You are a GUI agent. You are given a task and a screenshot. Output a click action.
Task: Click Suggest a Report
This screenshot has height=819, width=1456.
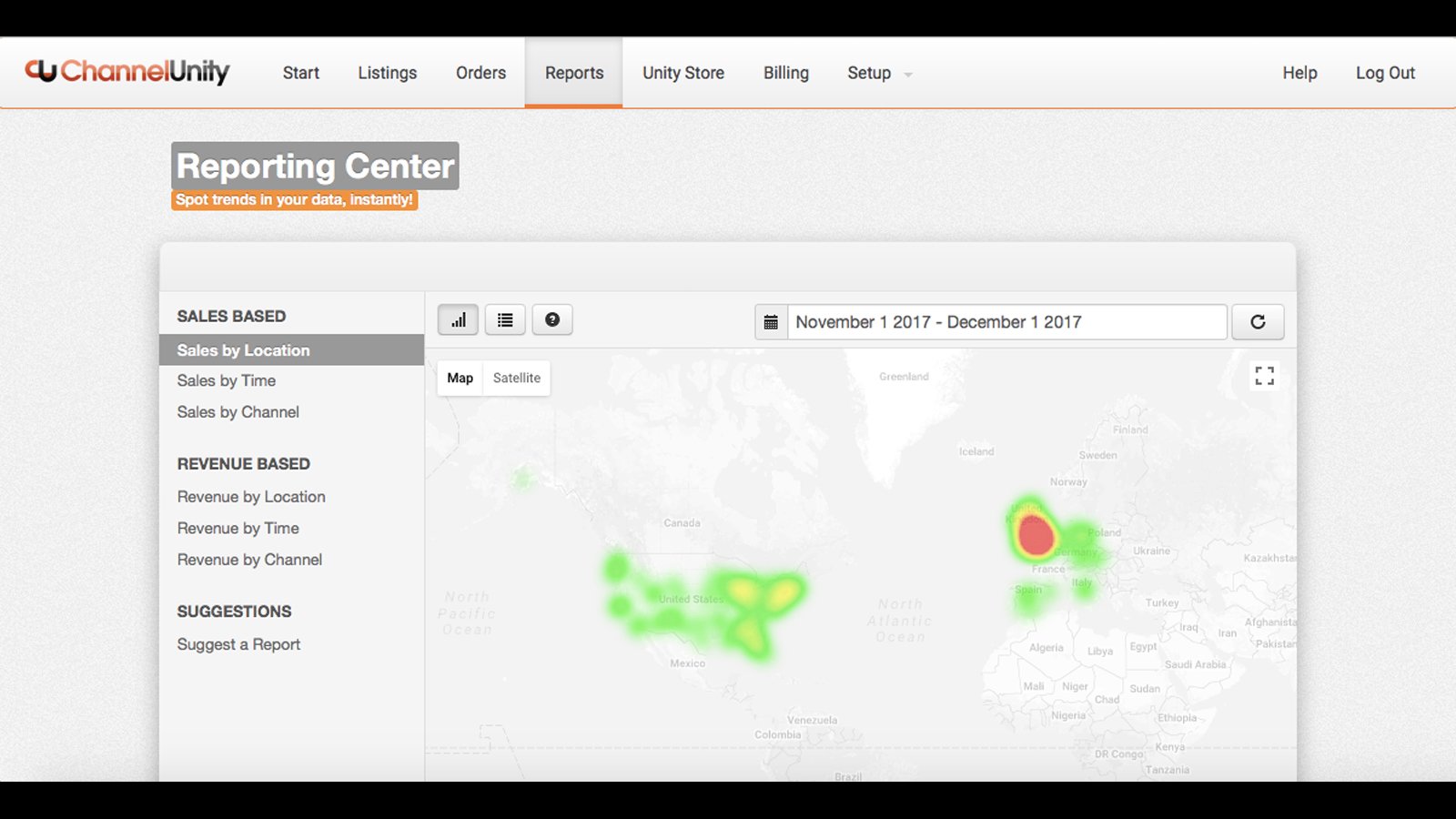[238, 644]
